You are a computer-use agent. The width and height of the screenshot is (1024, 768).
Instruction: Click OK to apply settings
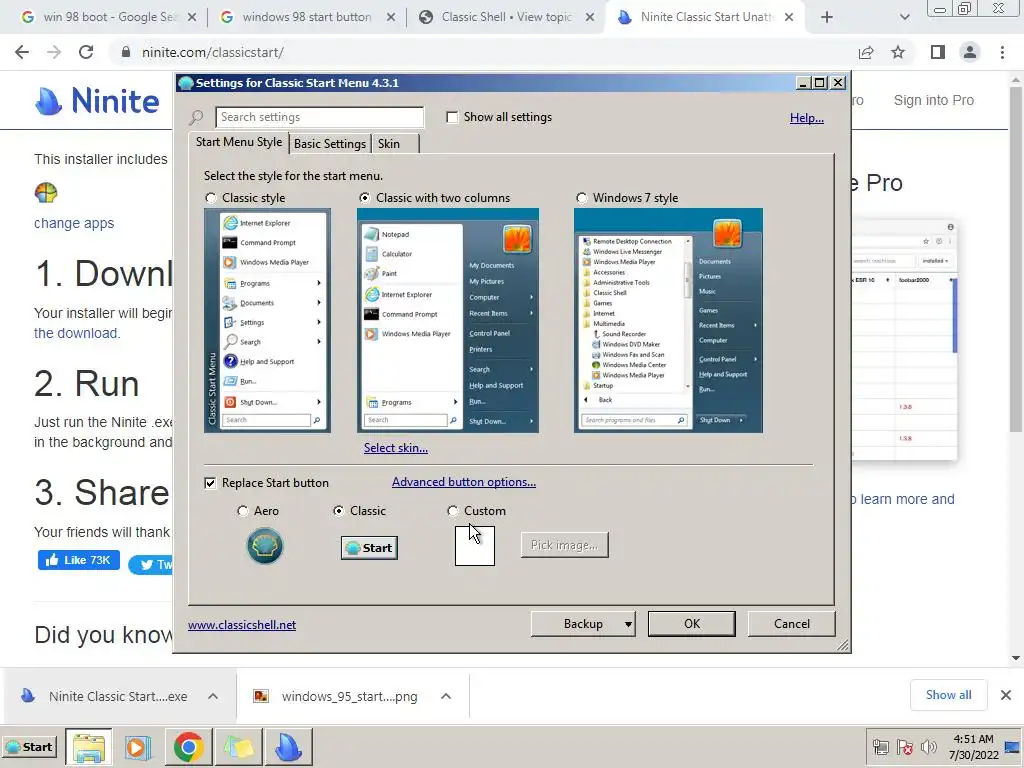pyautogui.click(x=692, y=624)
